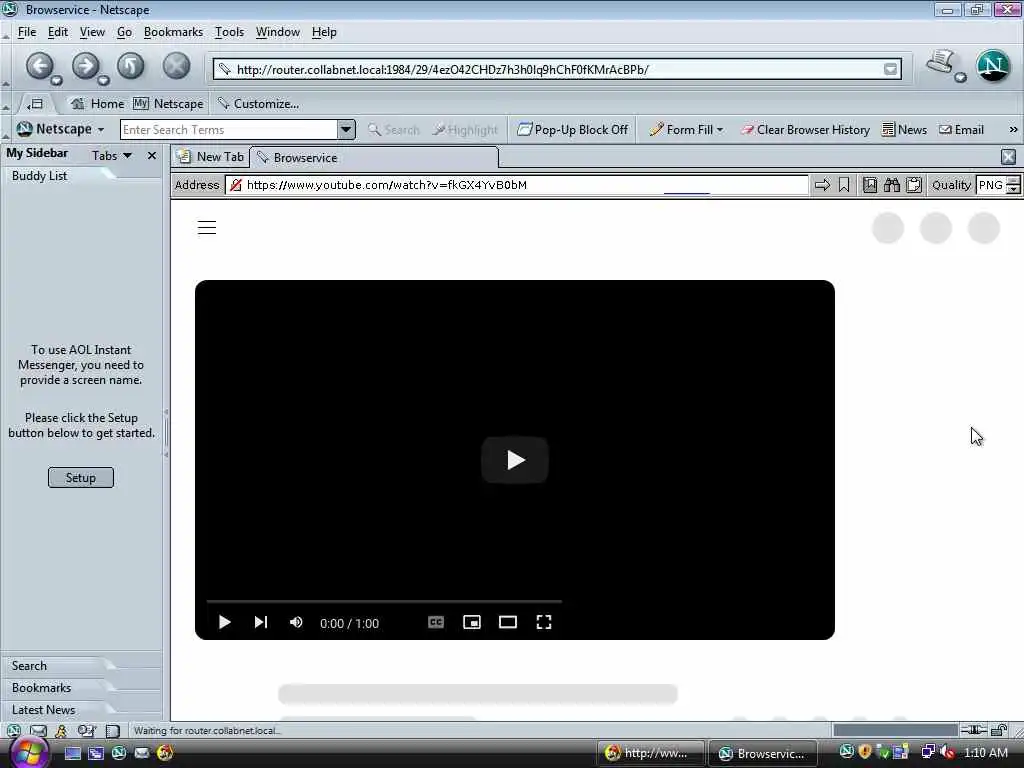The width and height of the screenshot is (1024, 768).
Task: Click the Setup button in the sidebar
Action: (x=80, y=477)
